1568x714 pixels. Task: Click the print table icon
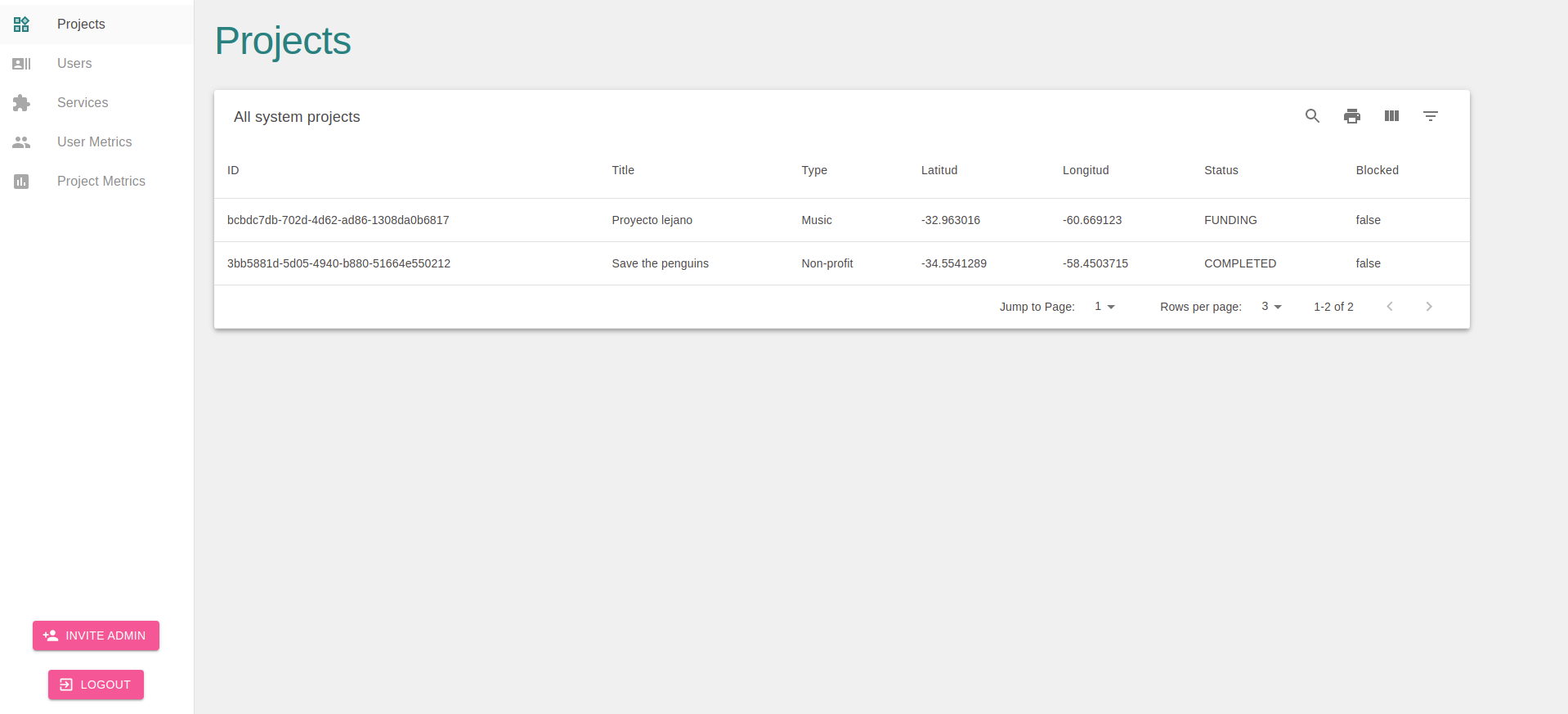1352,116
